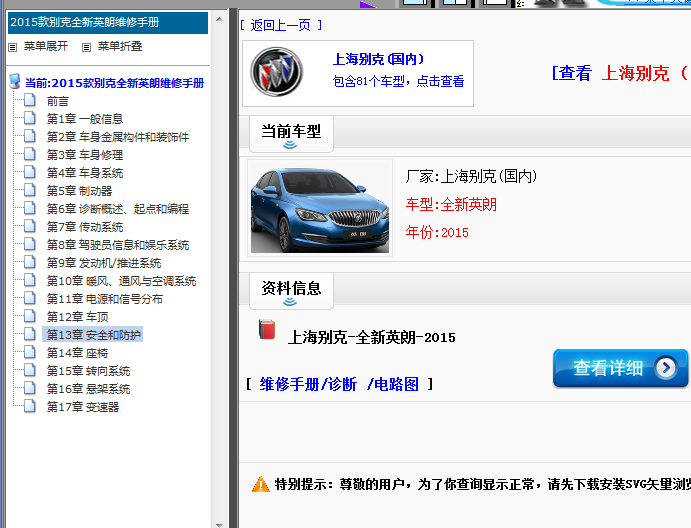Click the sidebar scrollbar down arrow

[x=219, y=524]
